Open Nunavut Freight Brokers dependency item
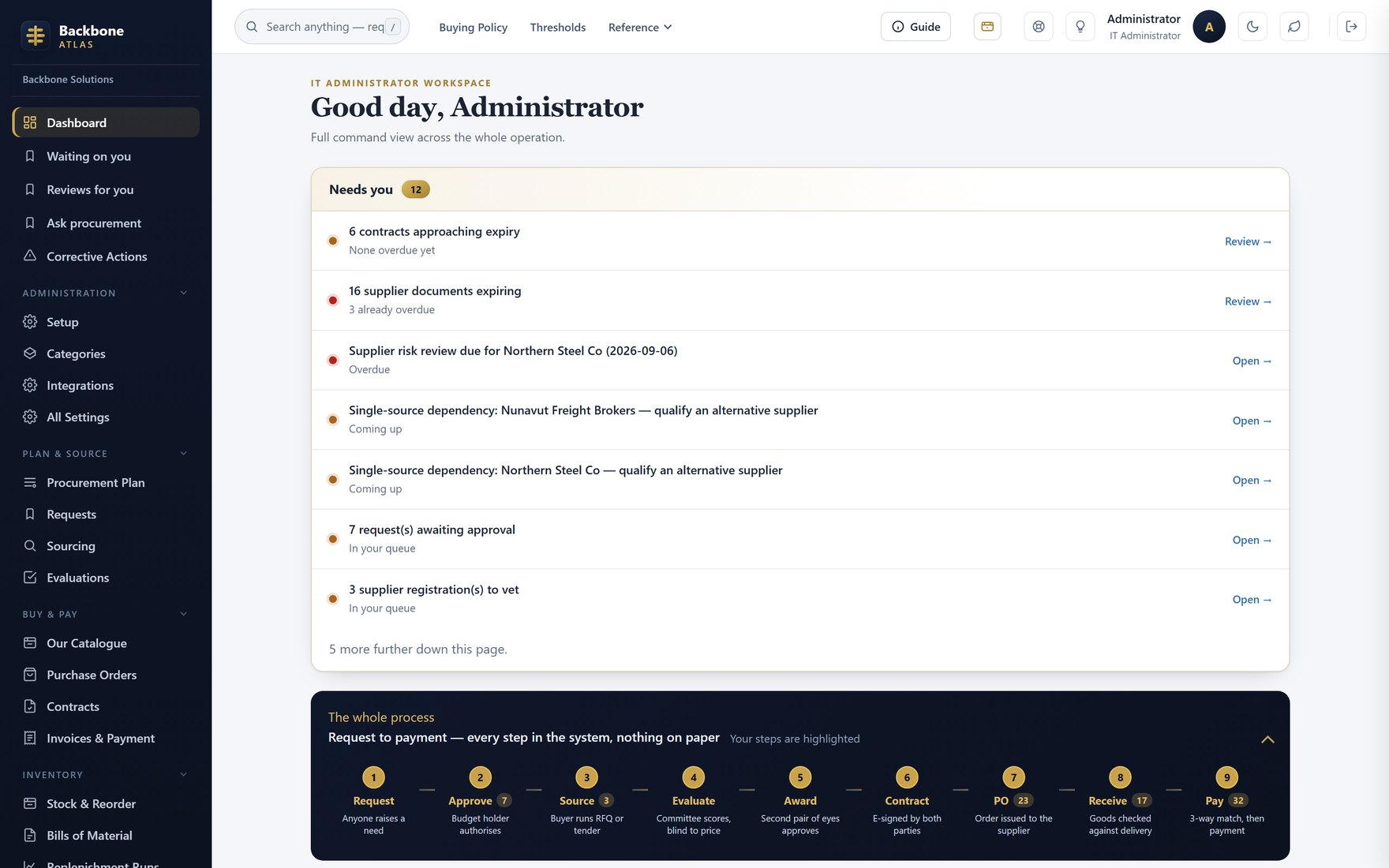Screen dimensions: 1389x868 (1252, 421)
